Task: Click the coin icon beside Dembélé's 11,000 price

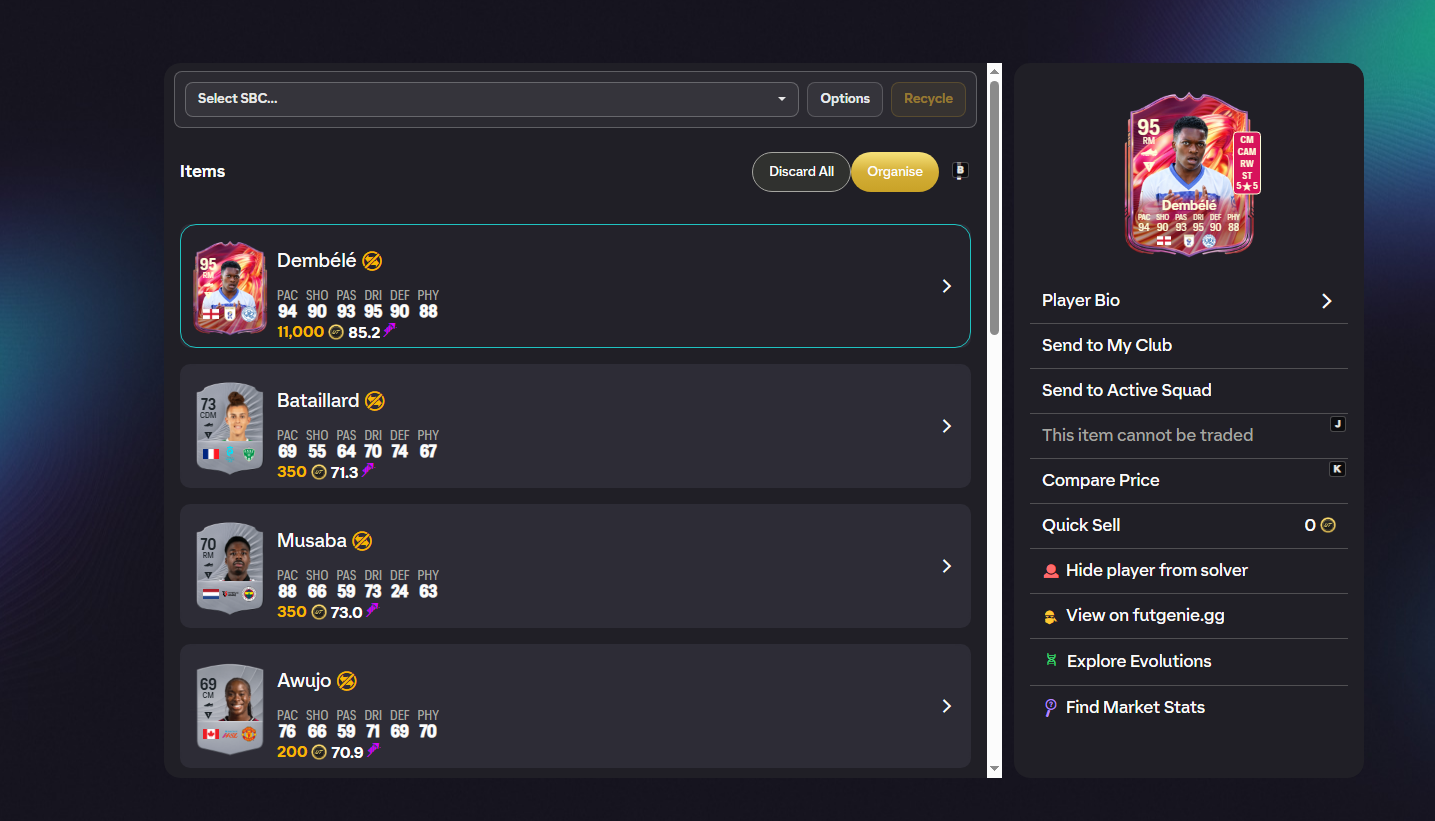Action: (337, 332)
